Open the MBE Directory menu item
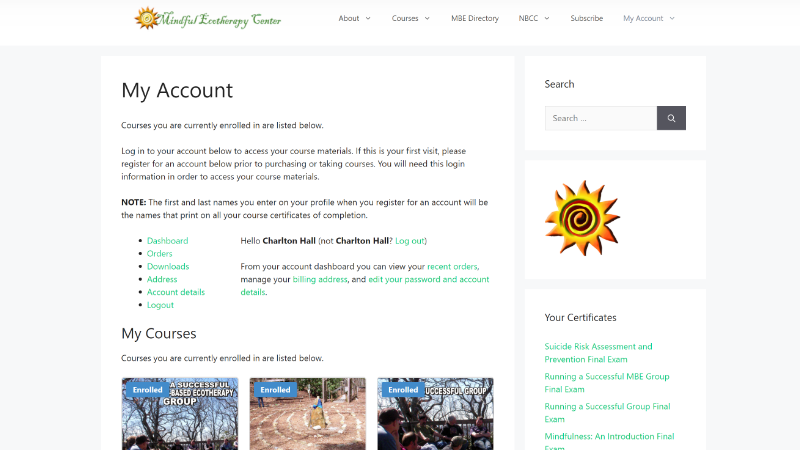Viewport: 800px width, 450px height. point(474,18)
